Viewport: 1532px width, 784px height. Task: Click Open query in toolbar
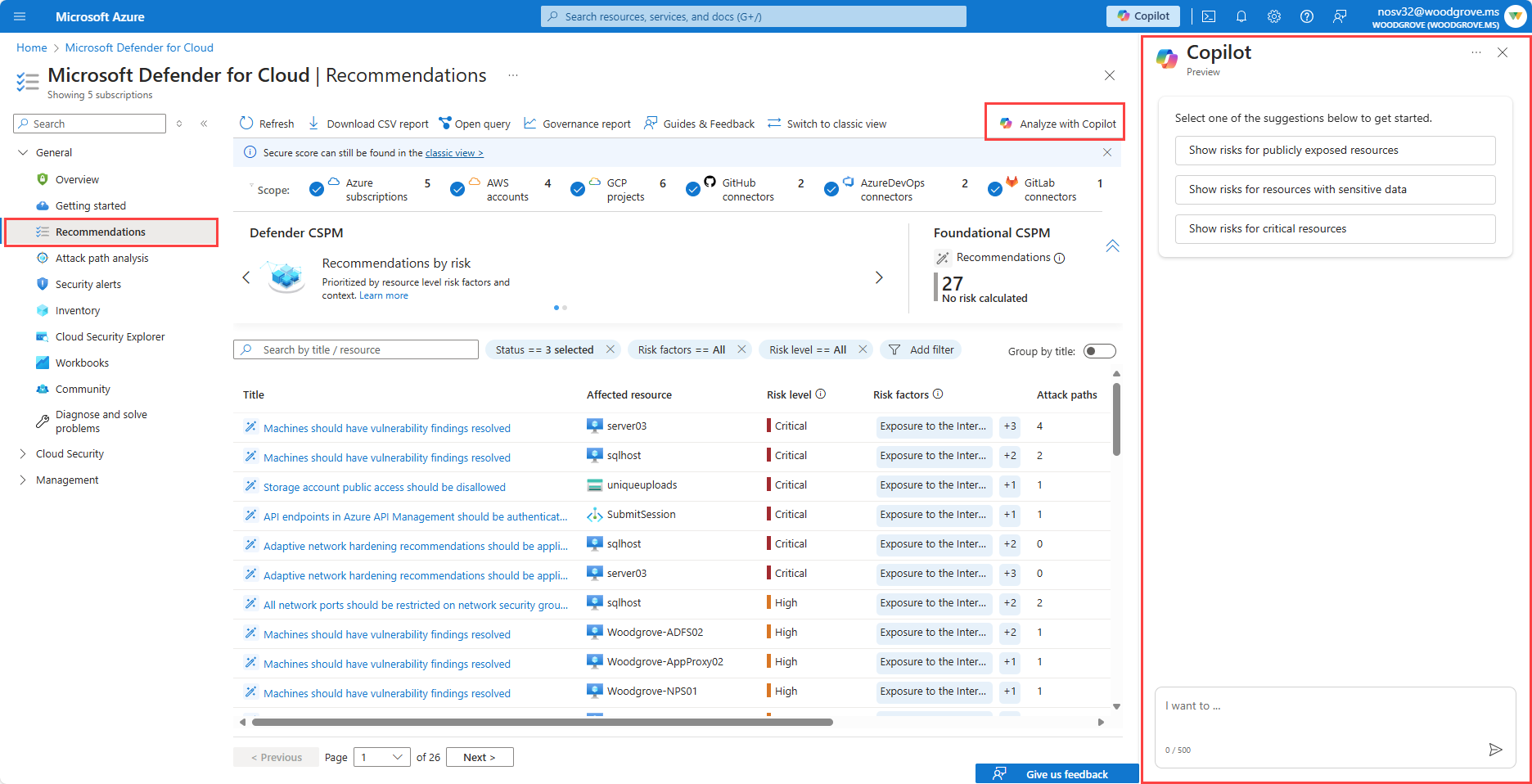475,124
